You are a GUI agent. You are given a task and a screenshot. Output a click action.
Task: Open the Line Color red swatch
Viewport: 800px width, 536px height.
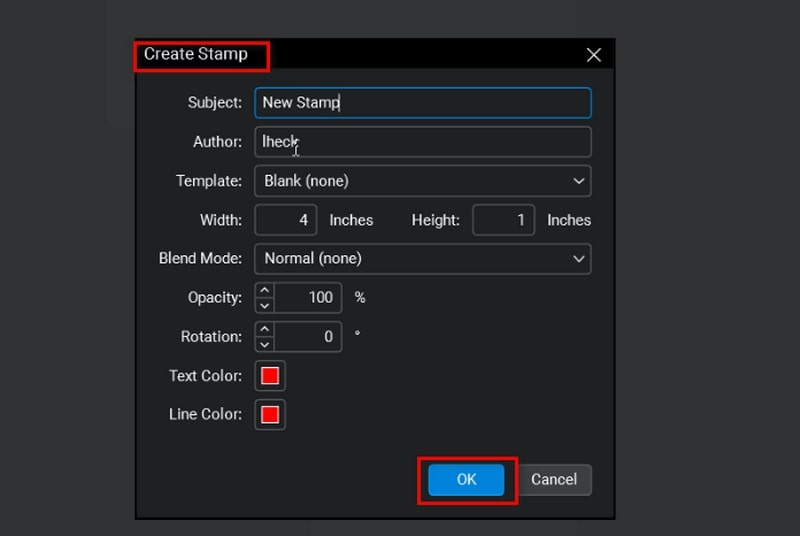[270, 414]
